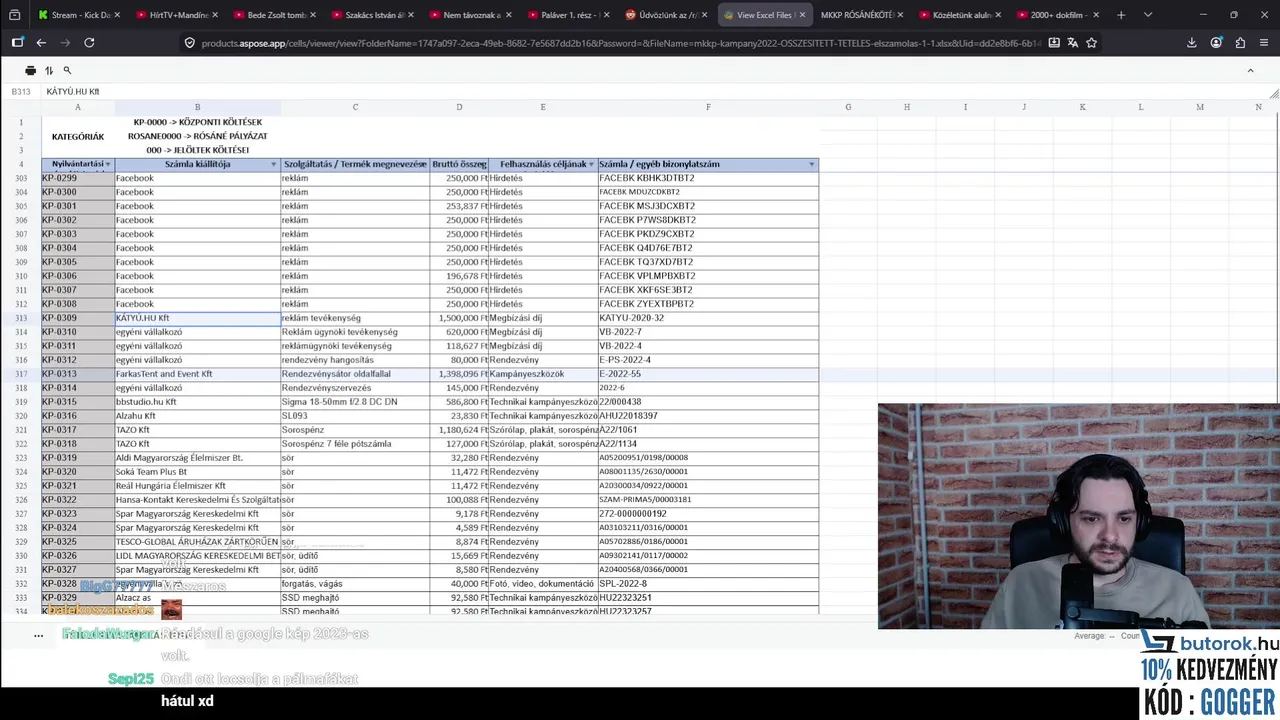The image size is (1280, 720).
Task: Open the list all tabs dropdown chevron
Action: point(1147,15)
